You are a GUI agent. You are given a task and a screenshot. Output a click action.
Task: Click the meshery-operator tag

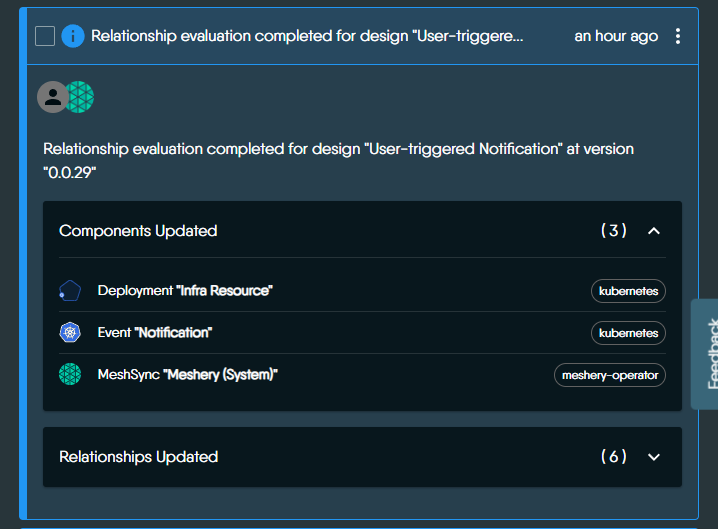609,375
